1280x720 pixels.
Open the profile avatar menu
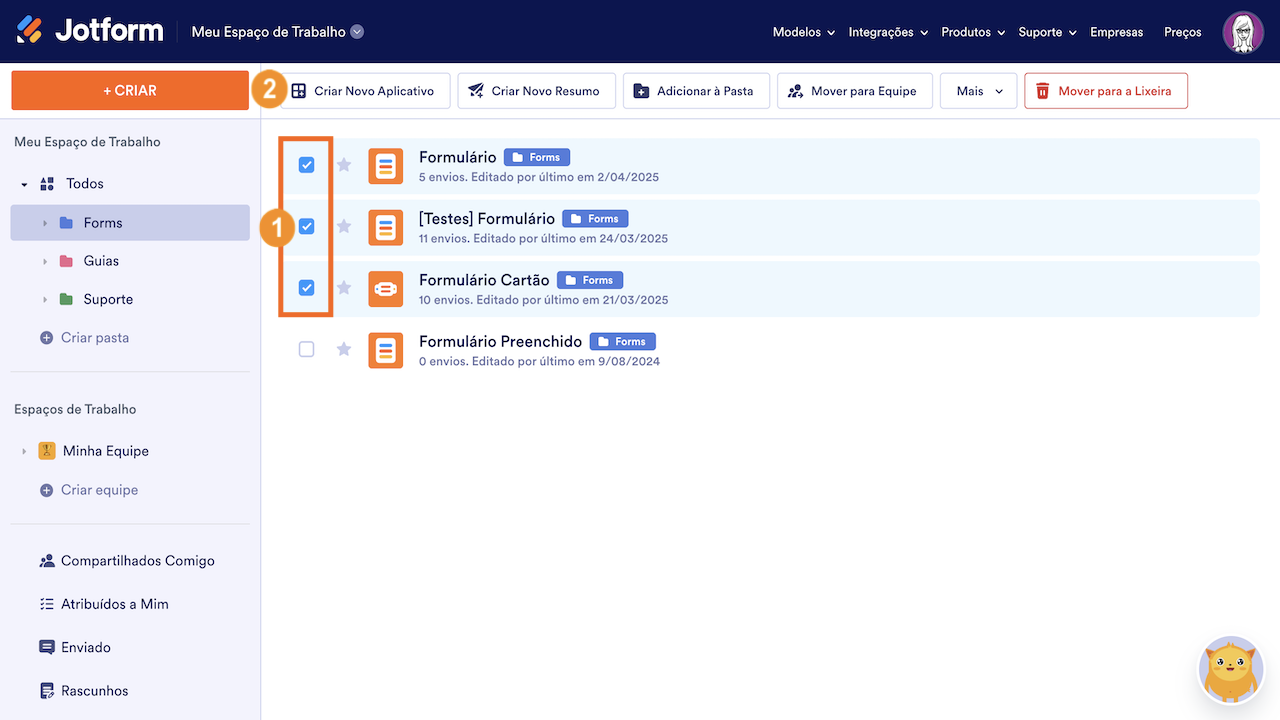pos(1242,31)
